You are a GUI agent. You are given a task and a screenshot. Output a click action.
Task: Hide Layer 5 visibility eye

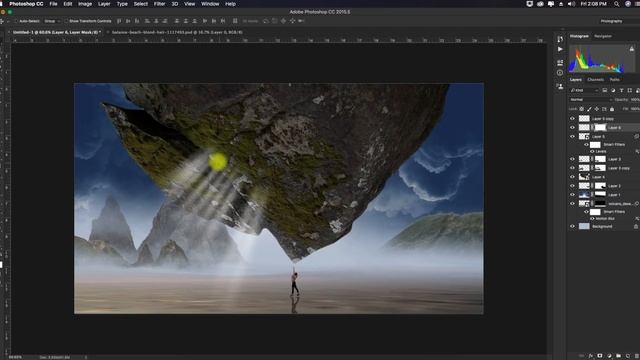coord(572,137)
